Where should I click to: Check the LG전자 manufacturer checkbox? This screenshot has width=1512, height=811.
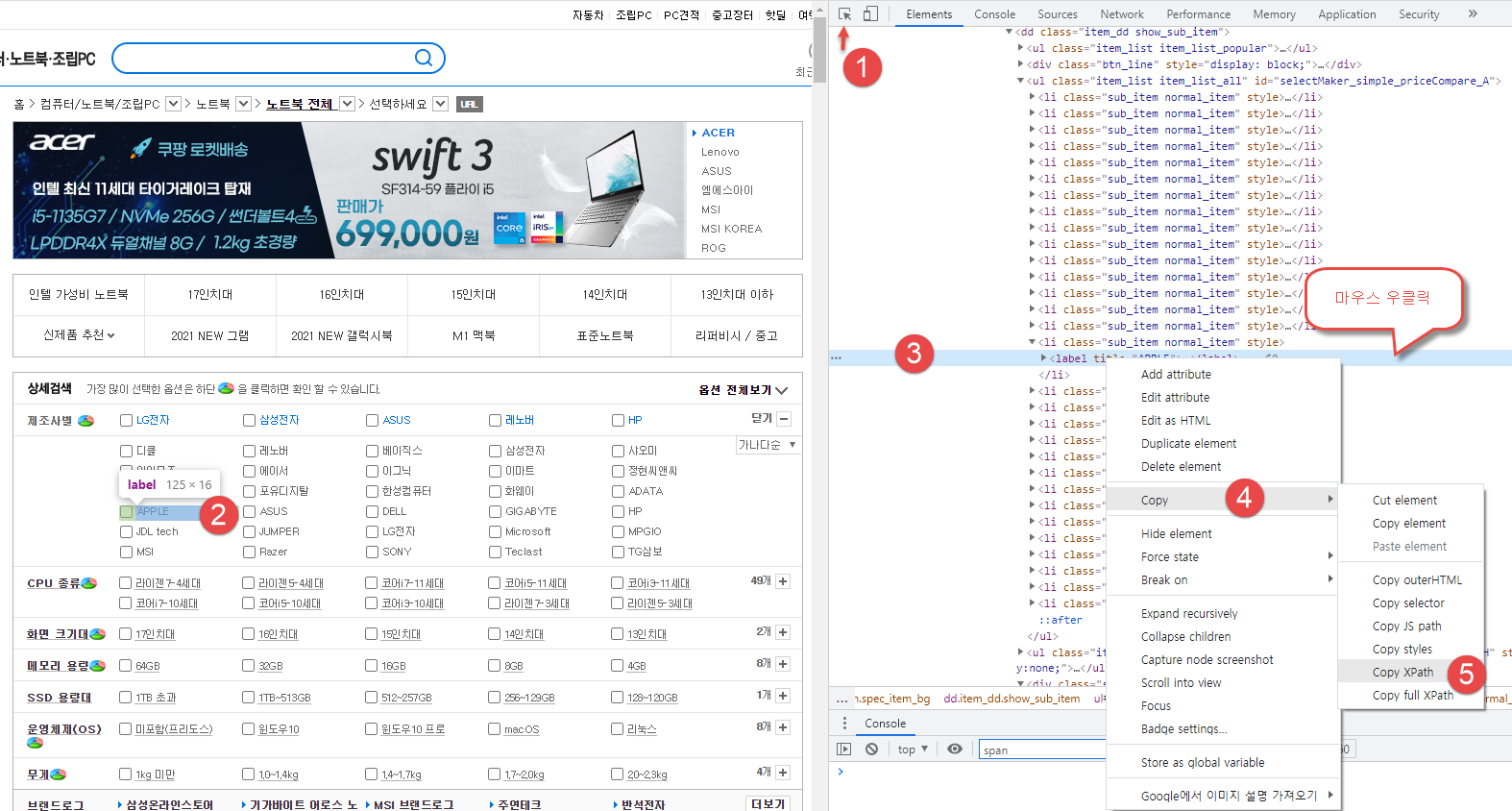pos(126,421)
